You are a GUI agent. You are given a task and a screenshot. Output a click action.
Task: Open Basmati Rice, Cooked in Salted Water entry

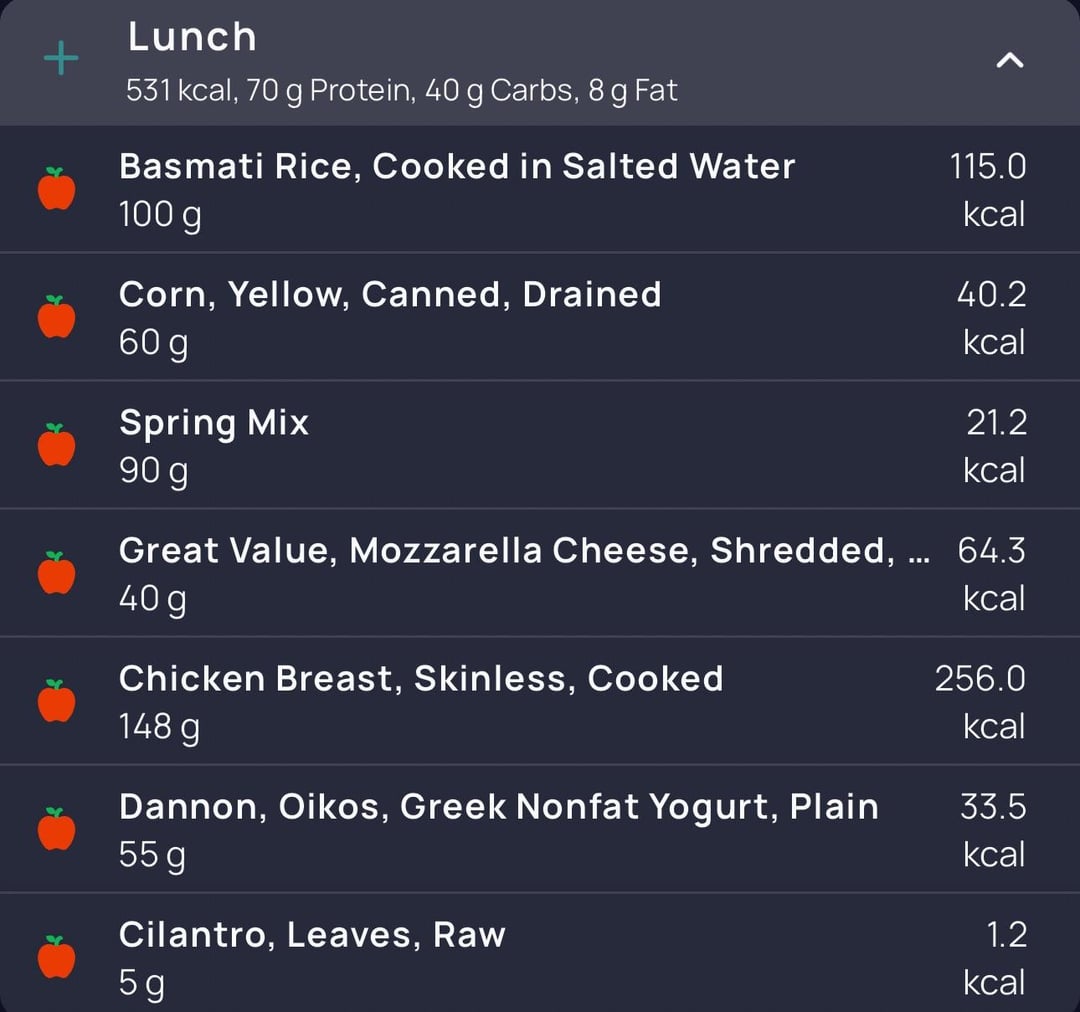(x=540, y=189)
